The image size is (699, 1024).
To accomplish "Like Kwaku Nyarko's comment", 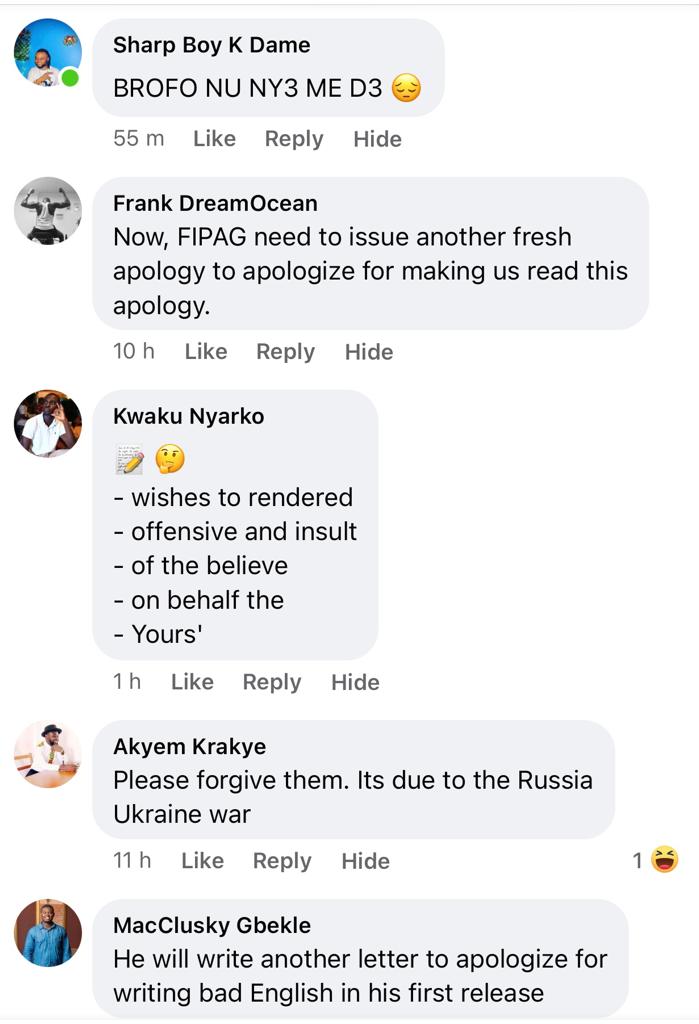I will point(192,682).
